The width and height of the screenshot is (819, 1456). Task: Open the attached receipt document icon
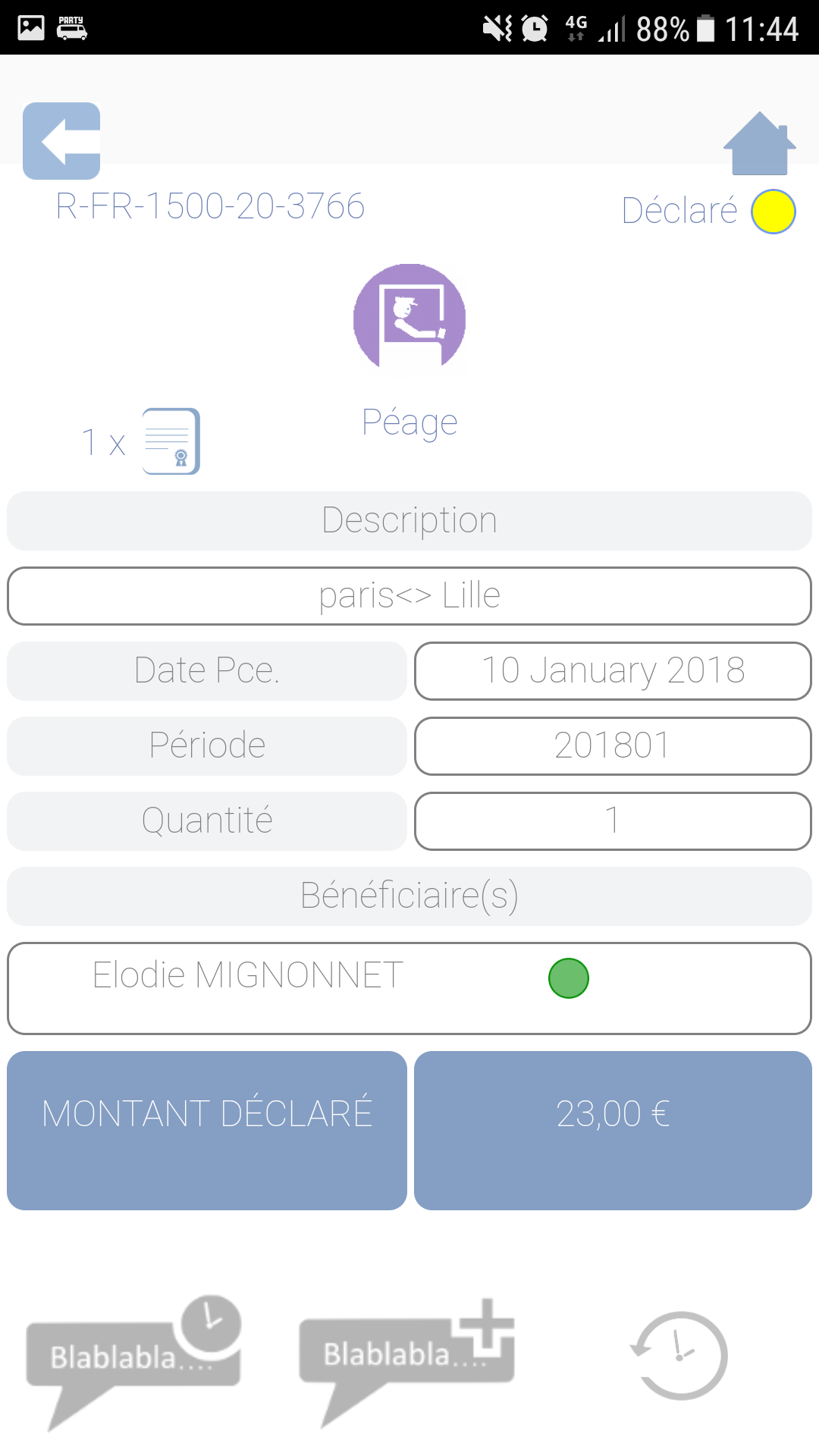(171, 441)
